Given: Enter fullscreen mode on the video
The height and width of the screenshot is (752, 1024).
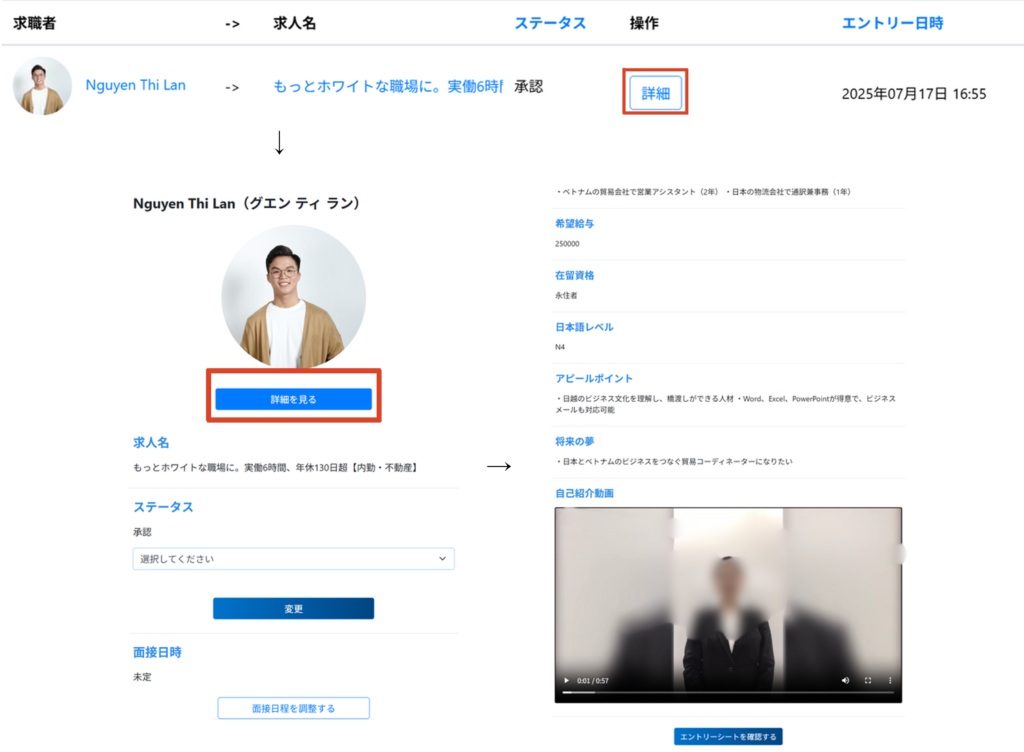Looking at the screenshot, I should tap(867, 681).
